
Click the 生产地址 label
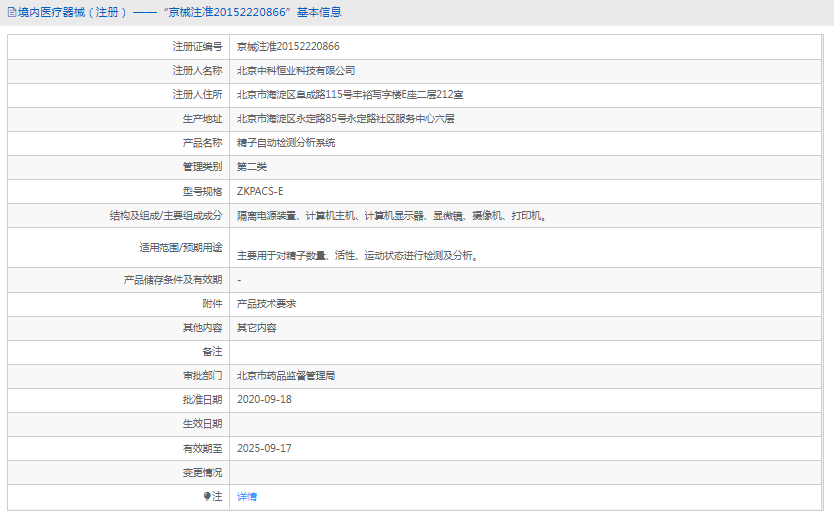202,119
